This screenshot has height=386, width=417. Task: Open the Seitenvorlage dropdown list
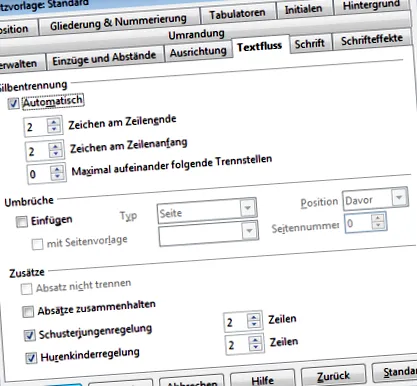click(249, 231)
